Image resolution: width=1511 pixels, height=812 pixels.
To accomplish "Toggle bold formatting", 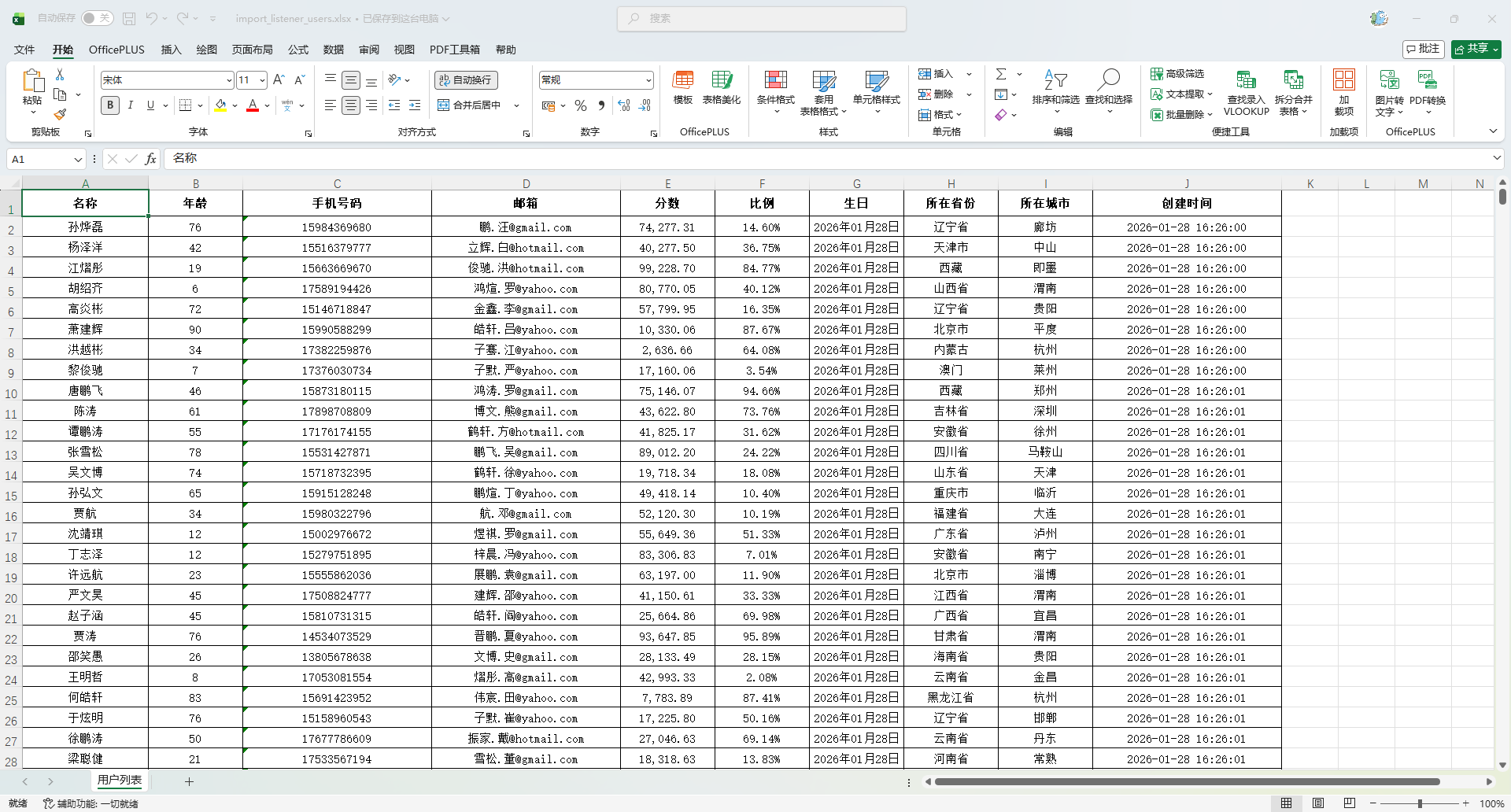I will (110, 105).
